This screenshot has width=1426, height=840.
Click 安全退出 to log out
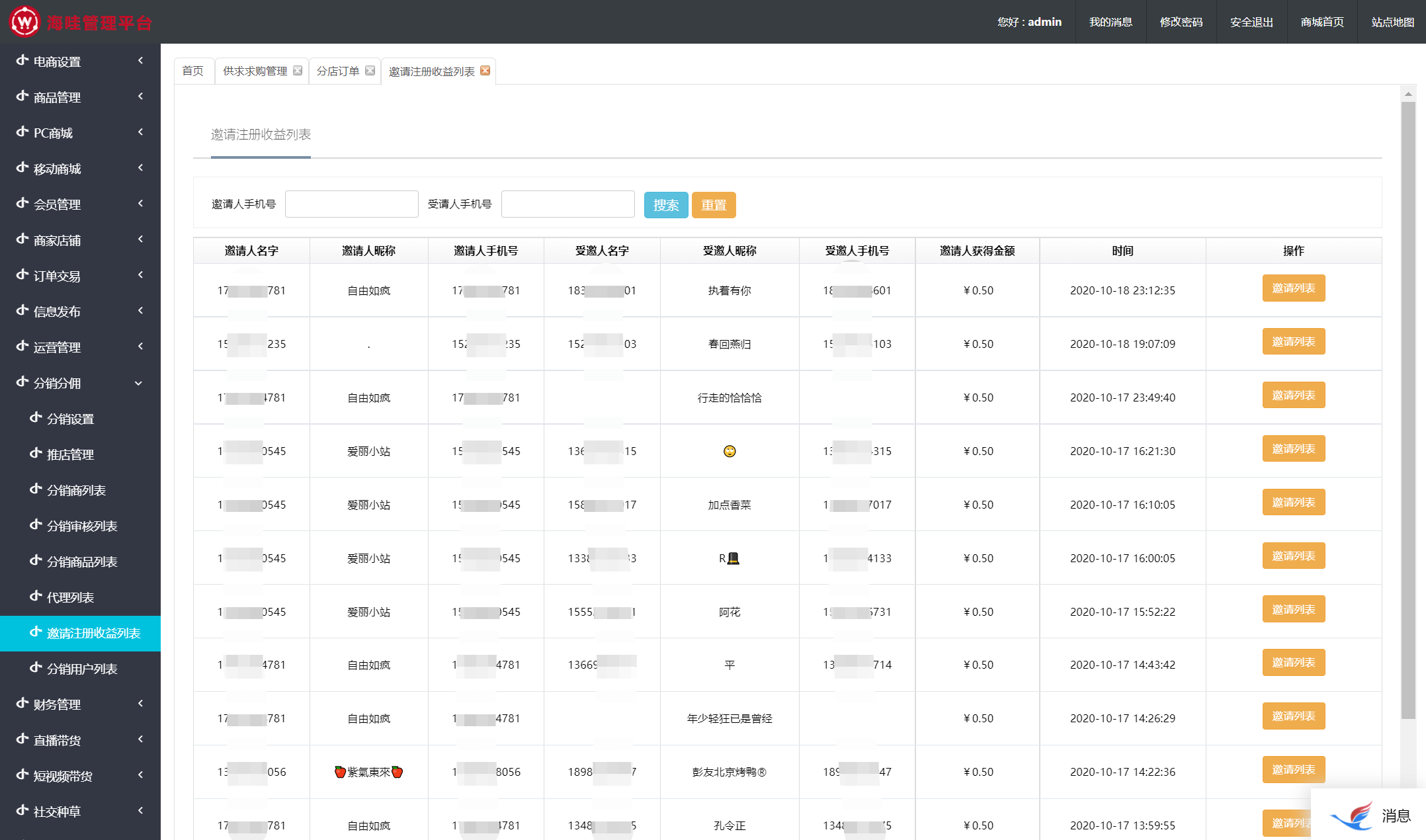click(x=1251, y=22)
